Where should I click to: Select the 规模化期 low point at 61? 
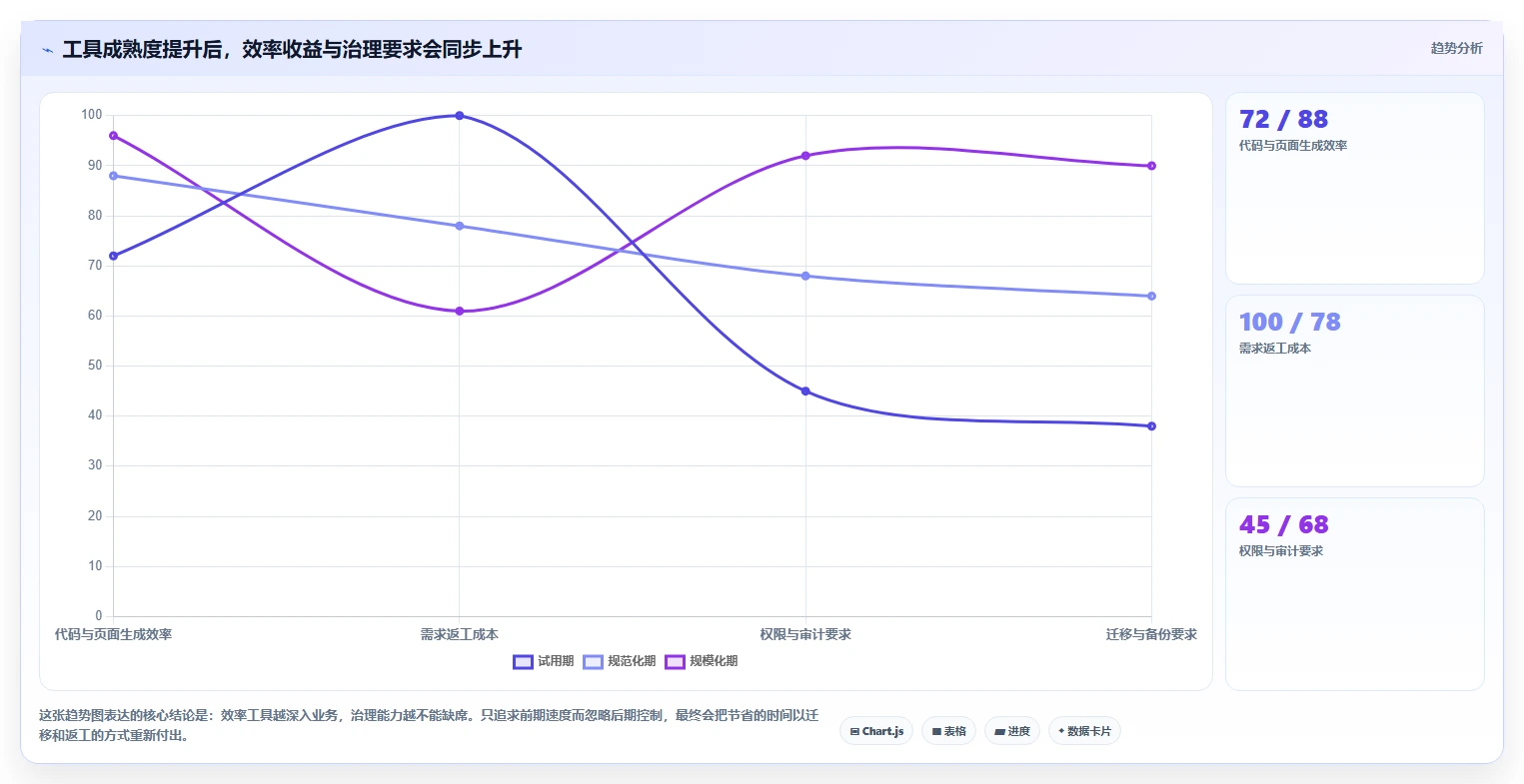coord(460,311)
